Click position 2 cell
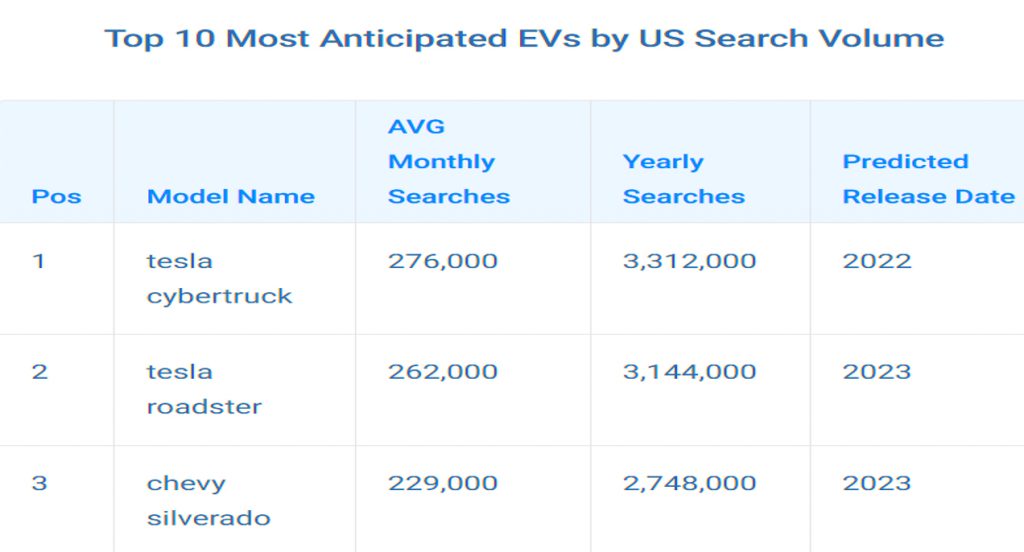 coord(39,372)
